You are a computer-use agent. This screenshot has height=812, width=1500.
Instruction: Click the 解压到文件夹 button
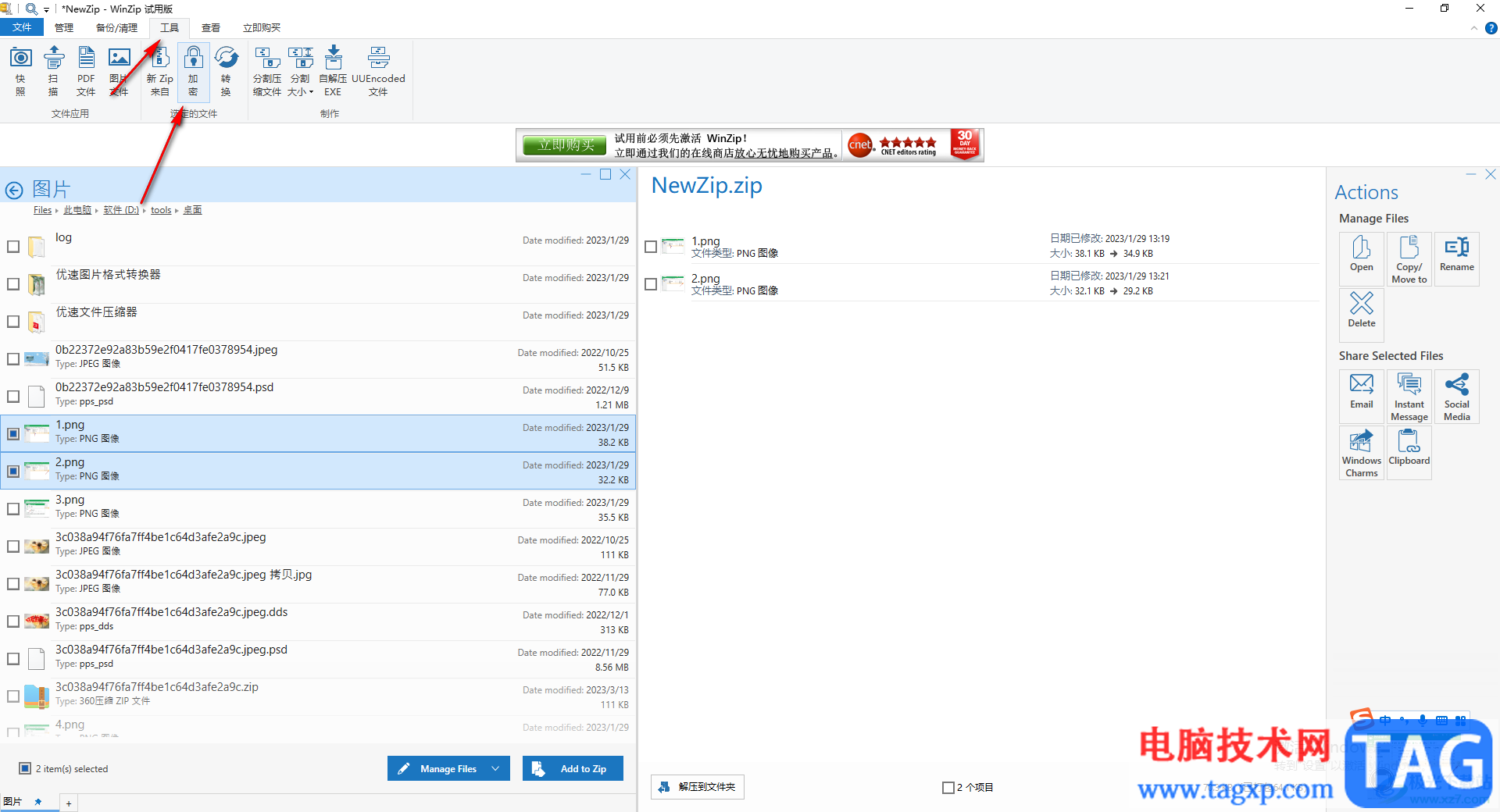pyautogui.click(x=698, y=787)
